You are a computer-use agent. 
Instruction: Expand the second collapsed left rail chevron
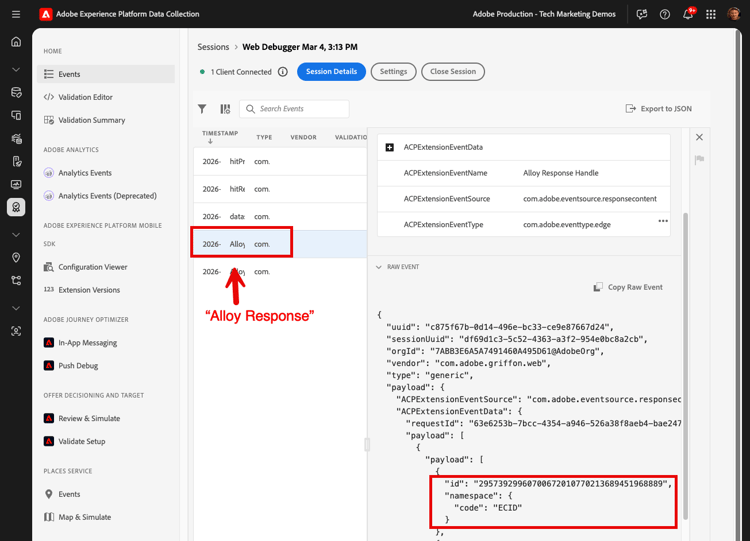pyautogui.click(x=16, y=235)
